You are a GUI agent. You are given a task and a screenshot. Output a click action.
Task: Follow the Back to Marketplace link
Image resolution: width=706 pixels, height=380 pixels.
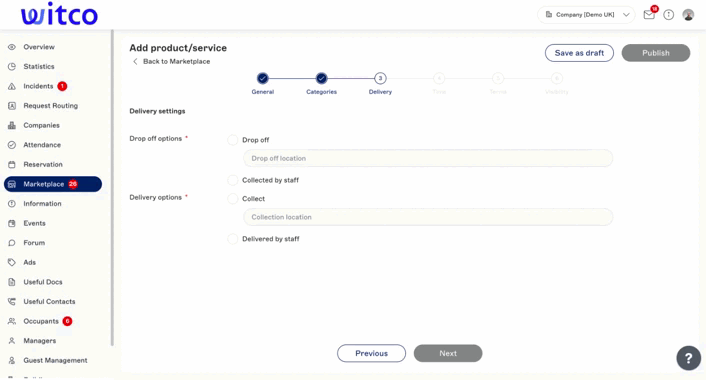coord(172,61)
